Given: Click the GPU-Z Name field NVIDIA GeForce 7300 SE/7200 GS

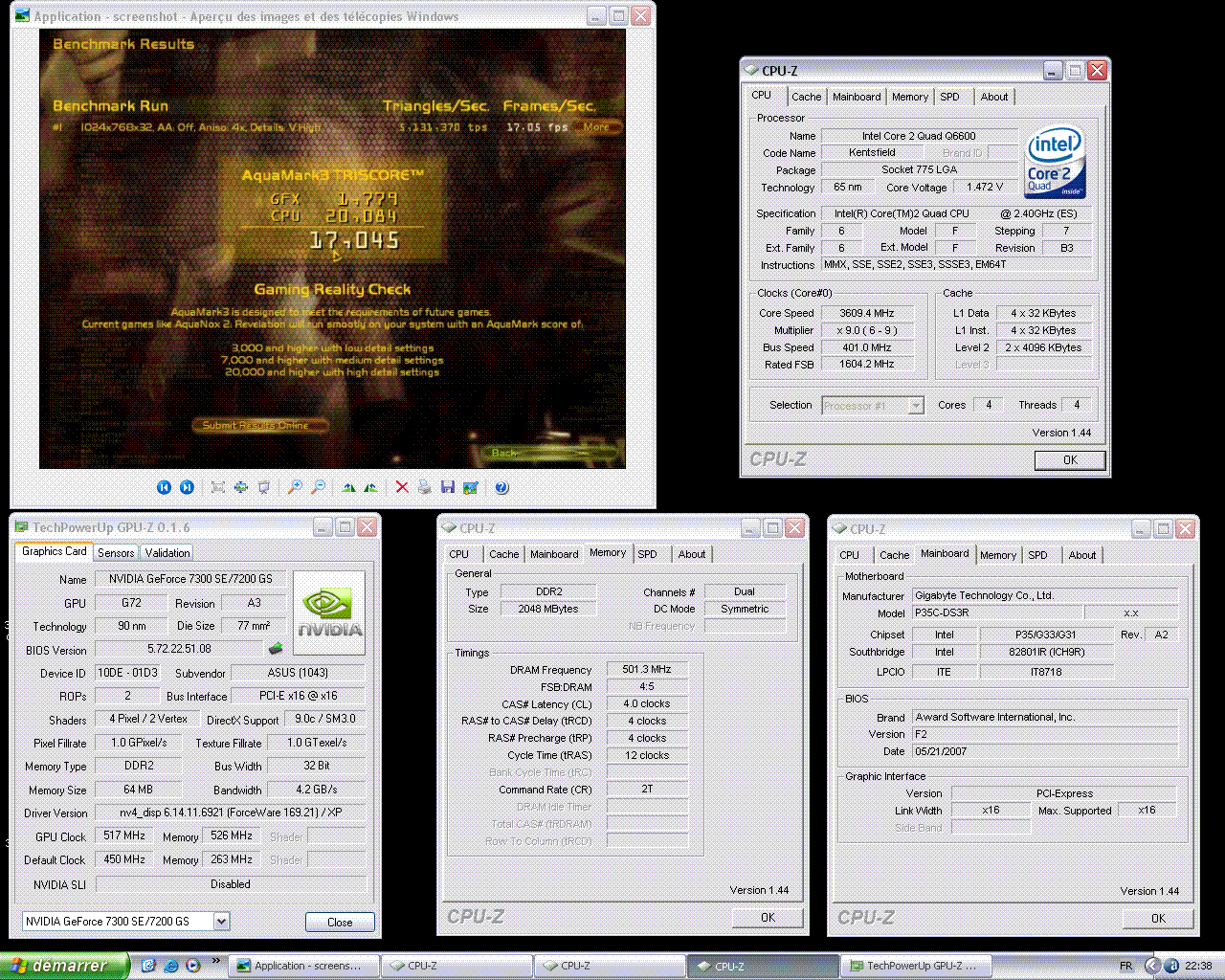Looking at the screenshot, I should click(190, 579).
